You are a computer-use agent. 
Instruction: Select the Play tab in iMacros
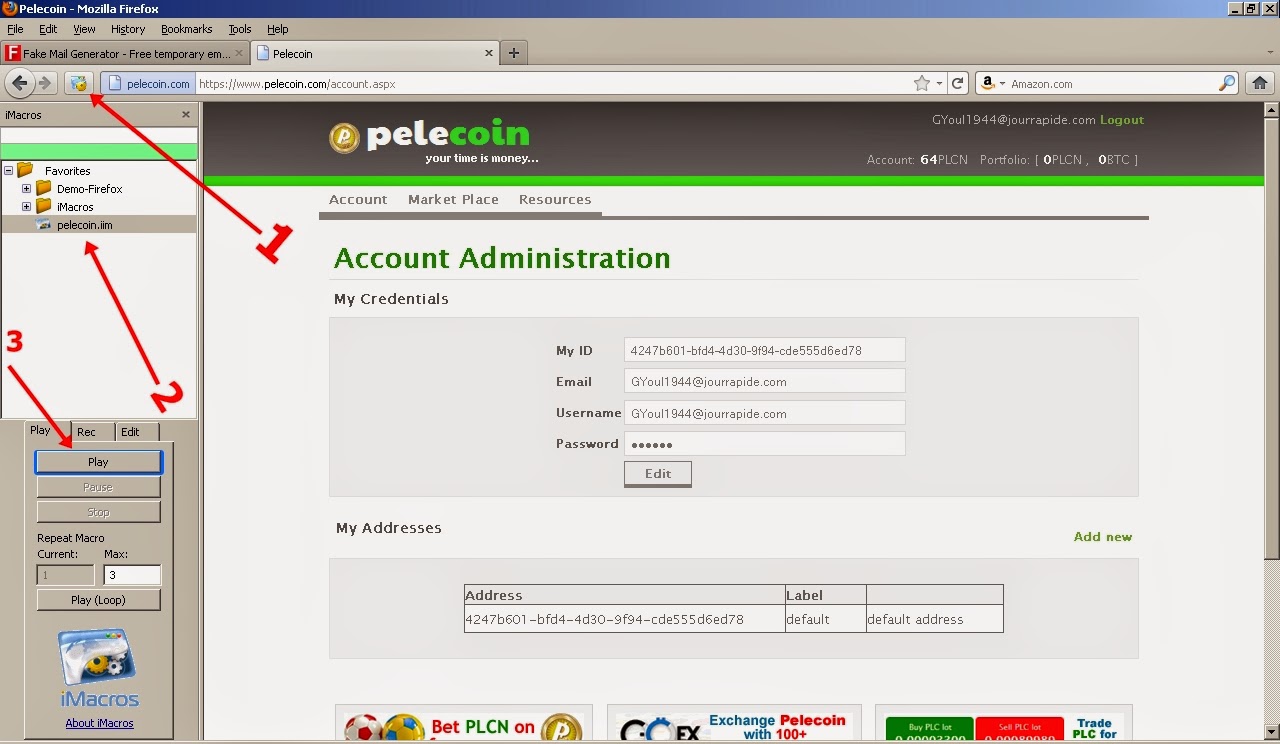click(x=40, y=430)
